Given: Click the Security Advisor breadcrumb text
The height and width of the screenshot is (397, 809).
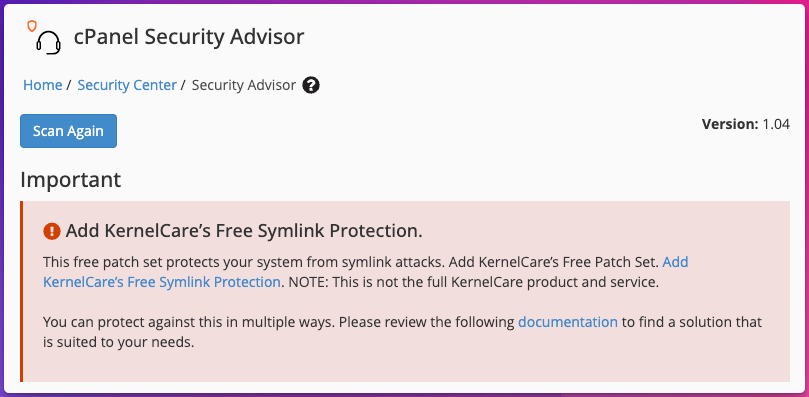Looking at the screenshot, I should 244,85.
